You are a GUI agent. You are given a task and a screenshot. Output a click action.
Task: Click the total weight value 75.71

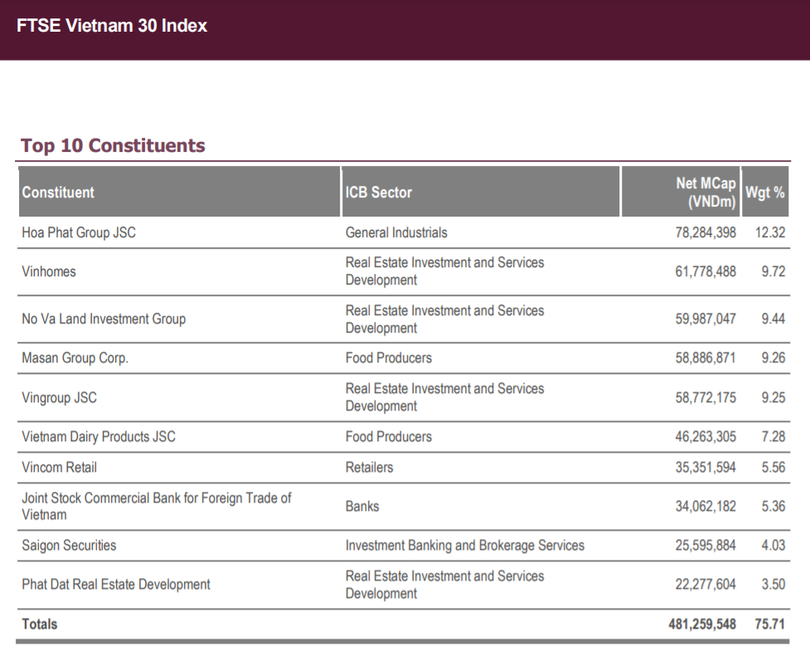coord(770,624)
